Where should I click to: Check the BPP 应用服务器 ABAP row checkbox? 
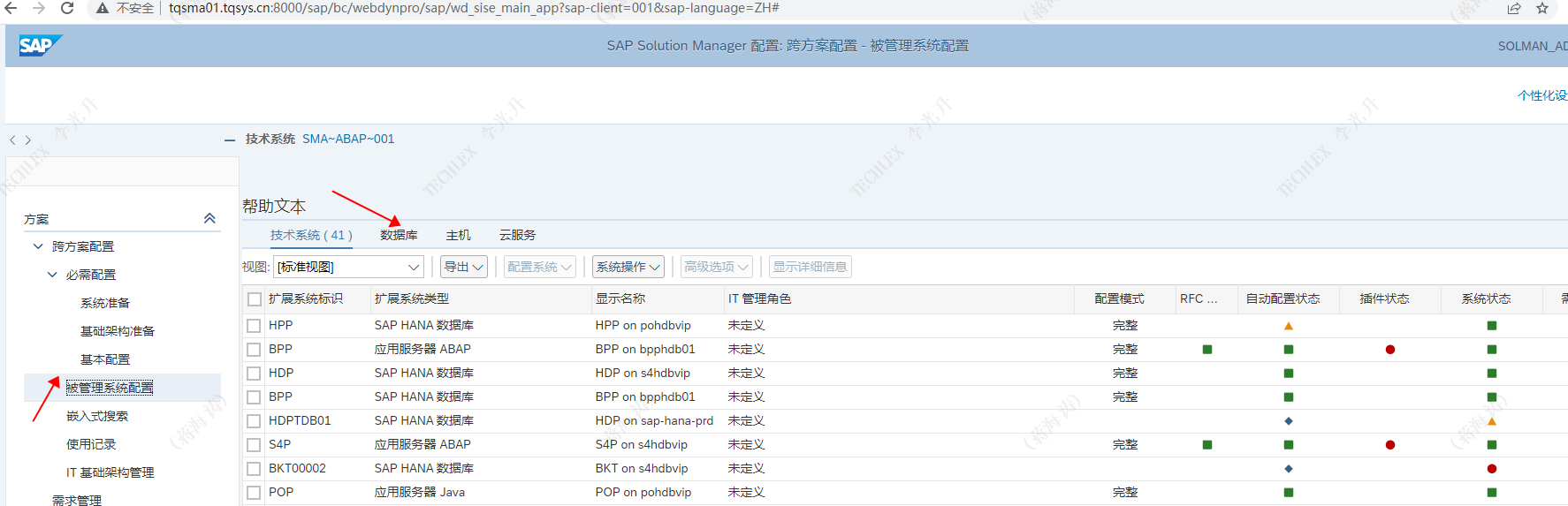tap(254, 350)
